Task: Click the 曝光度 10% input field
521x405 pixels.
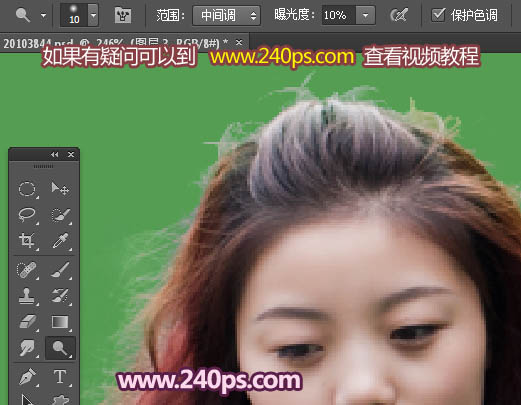Action: tap(339, 15)
